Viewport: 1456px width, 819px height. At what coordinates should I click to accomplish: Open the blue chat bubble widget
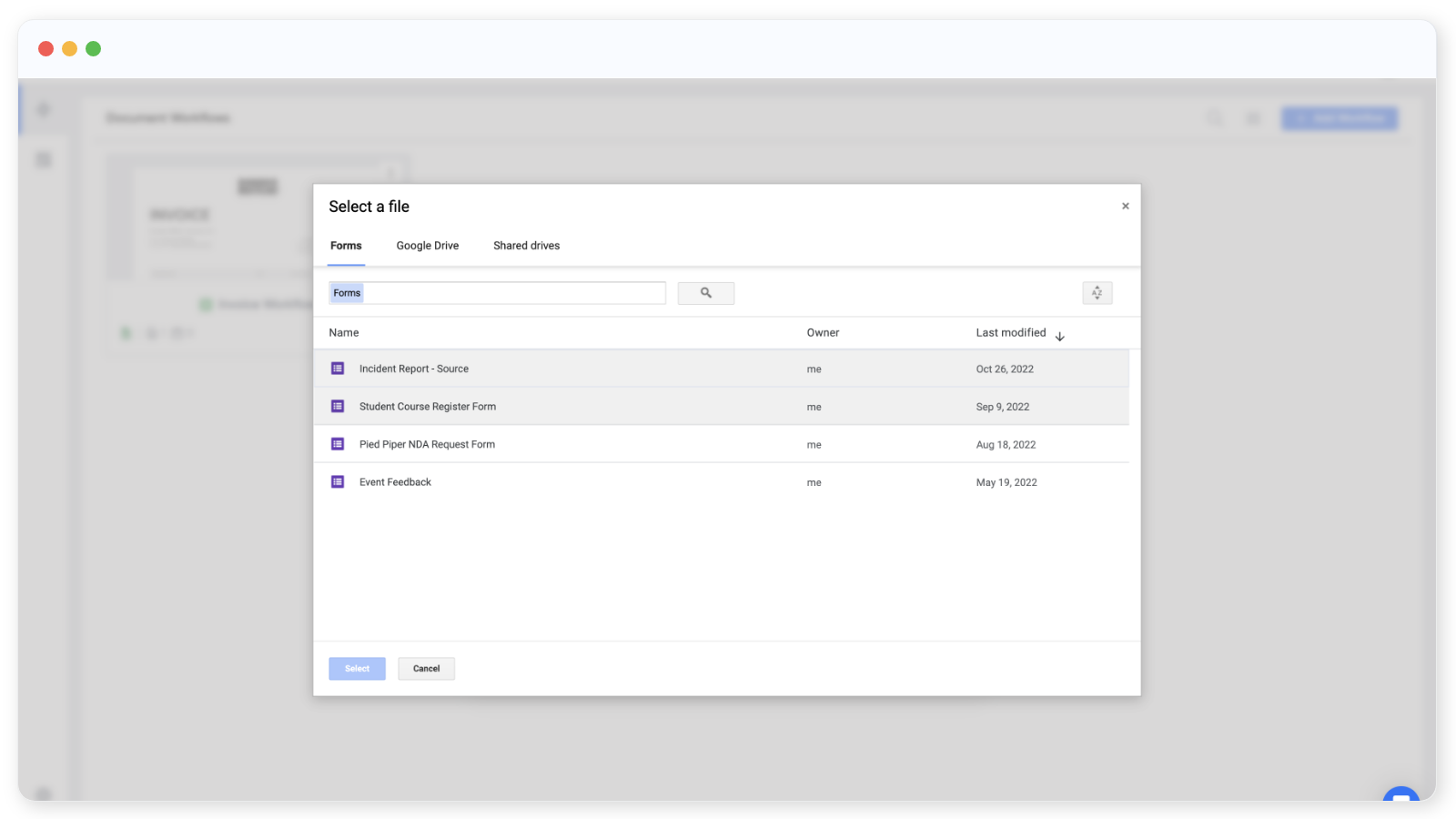pos(1400,794)
